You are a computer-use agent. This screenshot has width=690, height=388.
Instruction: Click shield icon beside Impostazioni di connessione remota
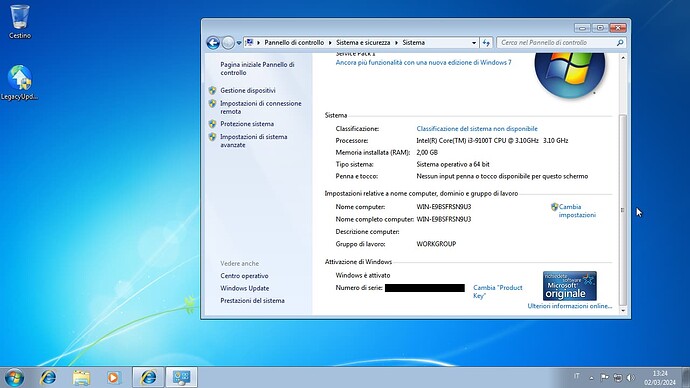(213, 103)
